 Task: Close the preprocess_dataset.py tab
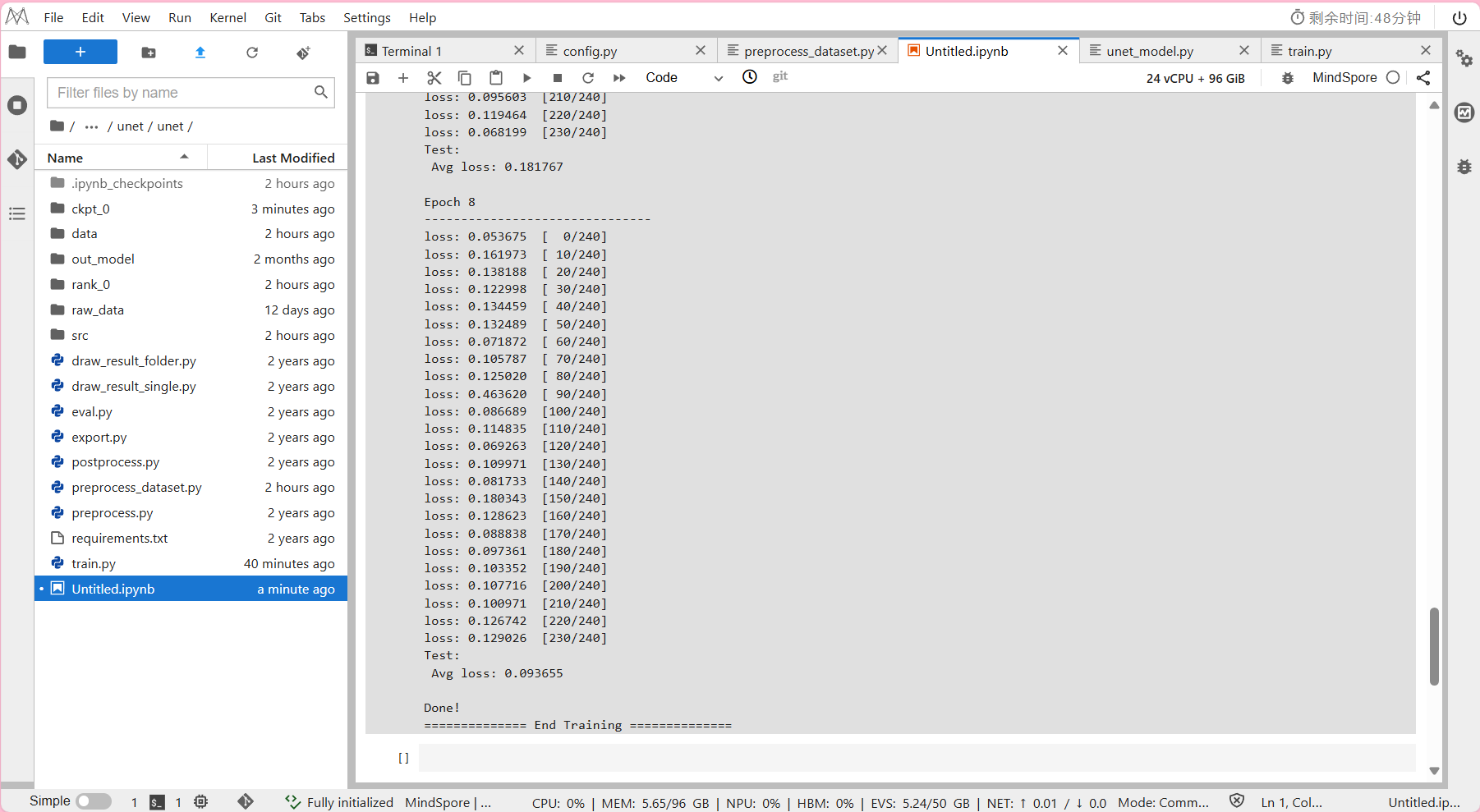tap(882, 50)
